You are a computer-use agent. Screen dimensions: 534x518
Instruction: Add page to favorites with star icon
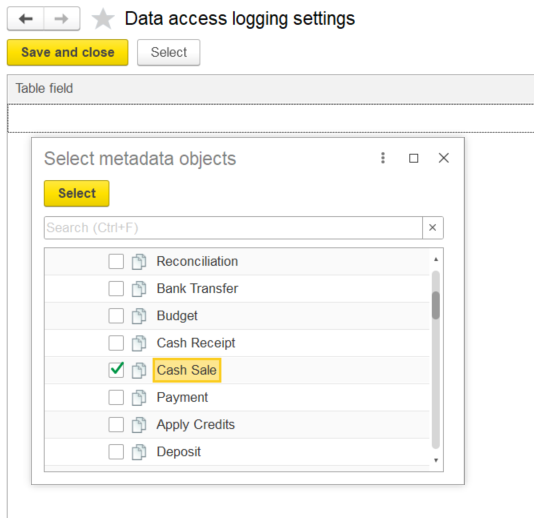(103, 19)
